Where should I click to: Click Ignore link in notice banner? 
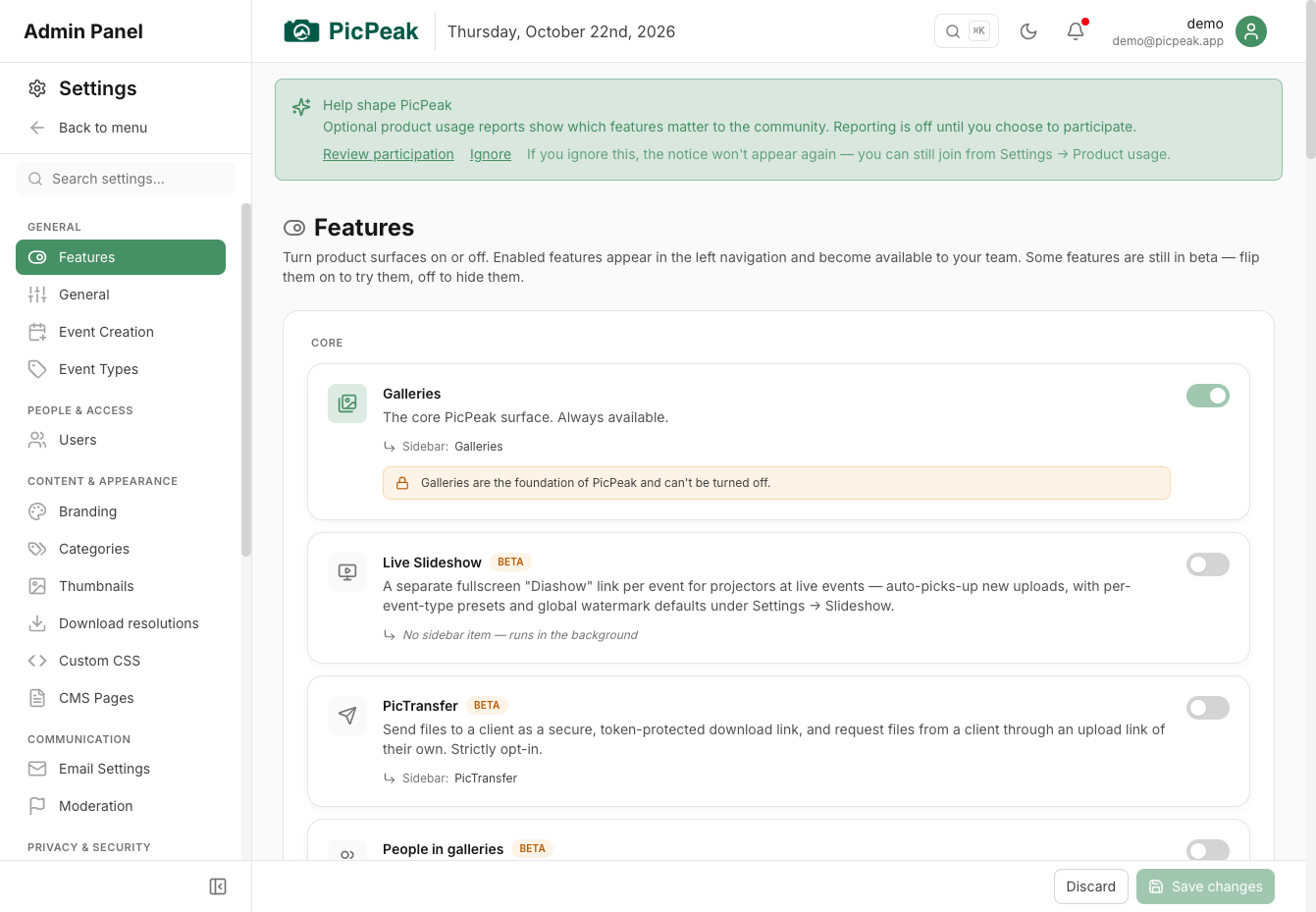(491, 154)
